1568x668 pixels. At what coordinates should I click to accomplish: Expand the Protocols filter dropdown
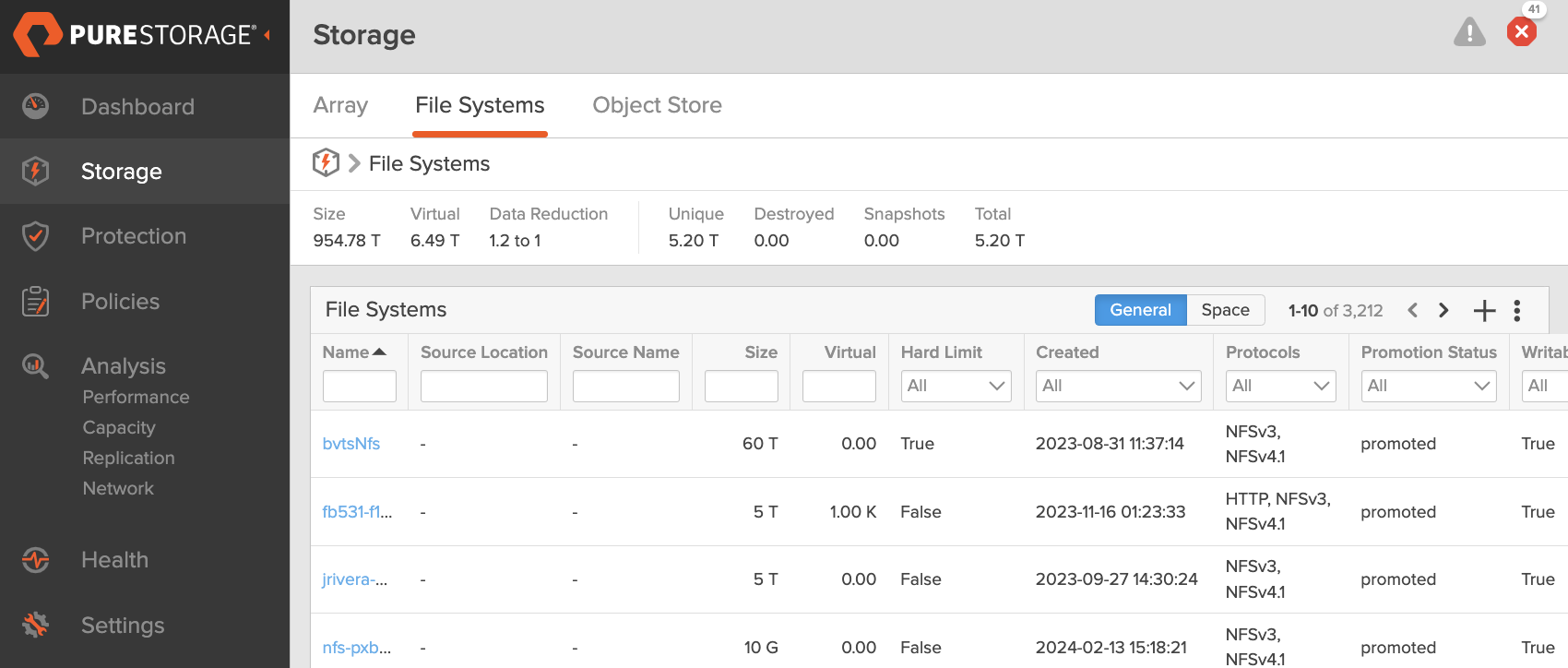[1280, 386]
